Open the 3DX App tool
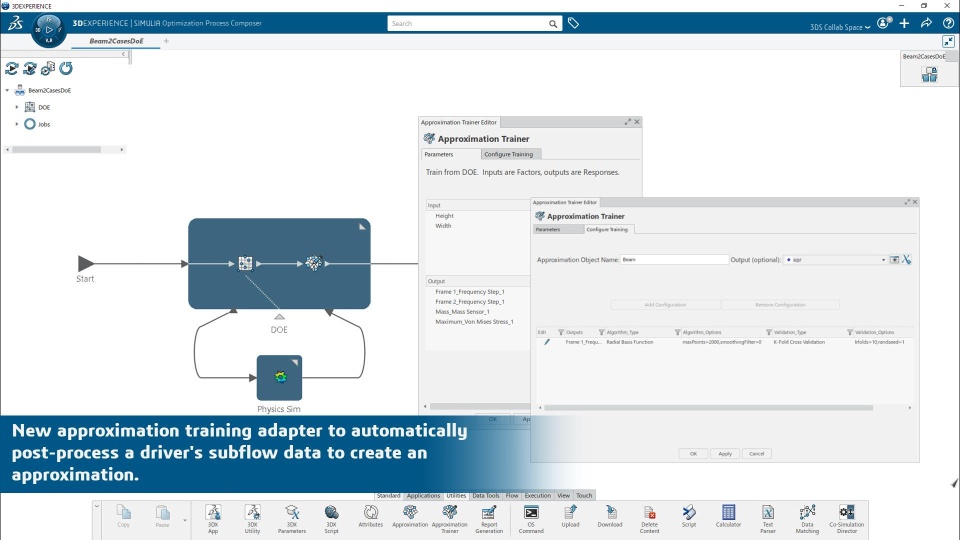This screenshot has width=960, height=540. click(x=212, y=518)
